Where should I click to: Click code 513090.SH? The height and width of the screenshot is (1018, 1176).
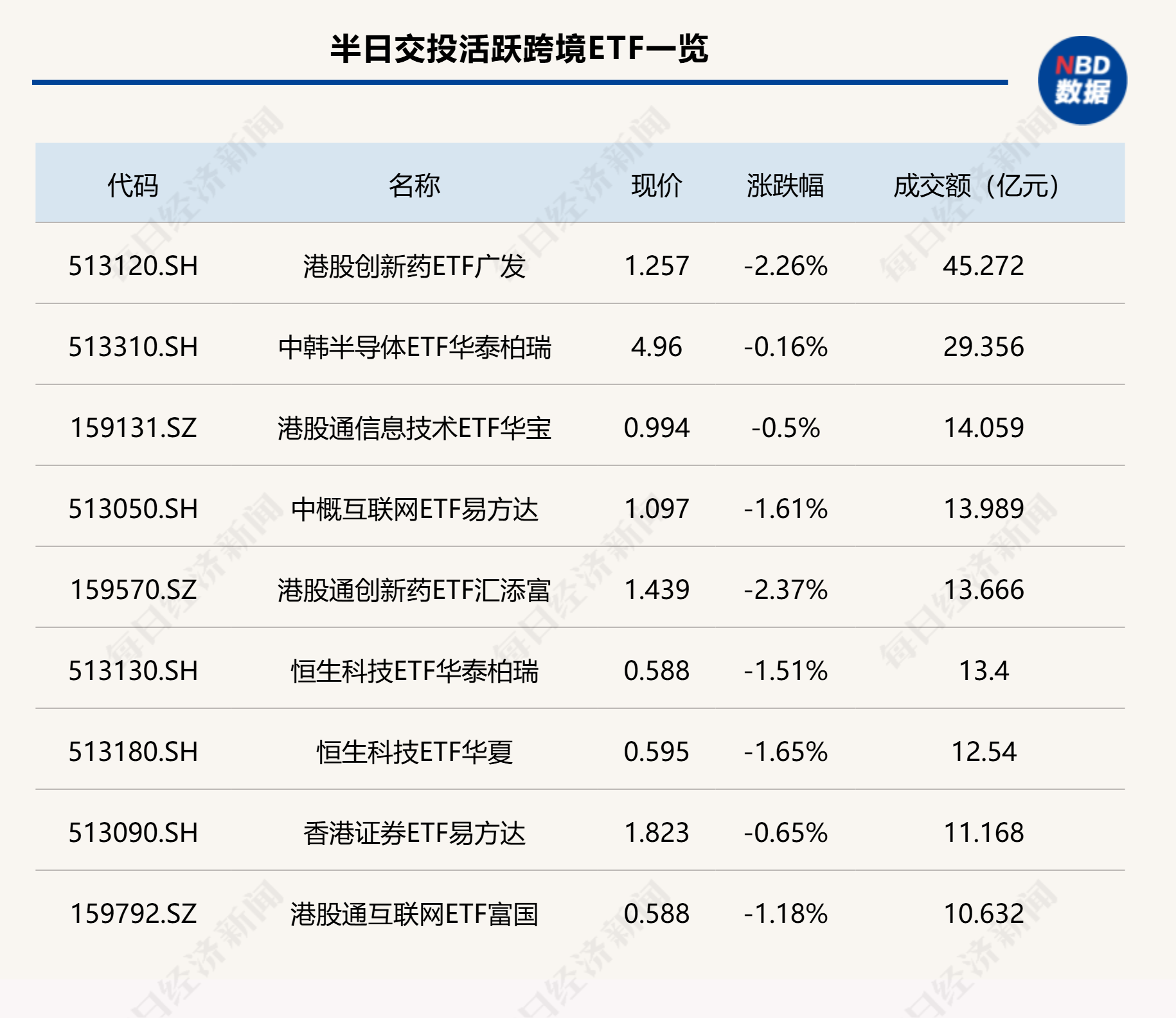click(133, 833)
